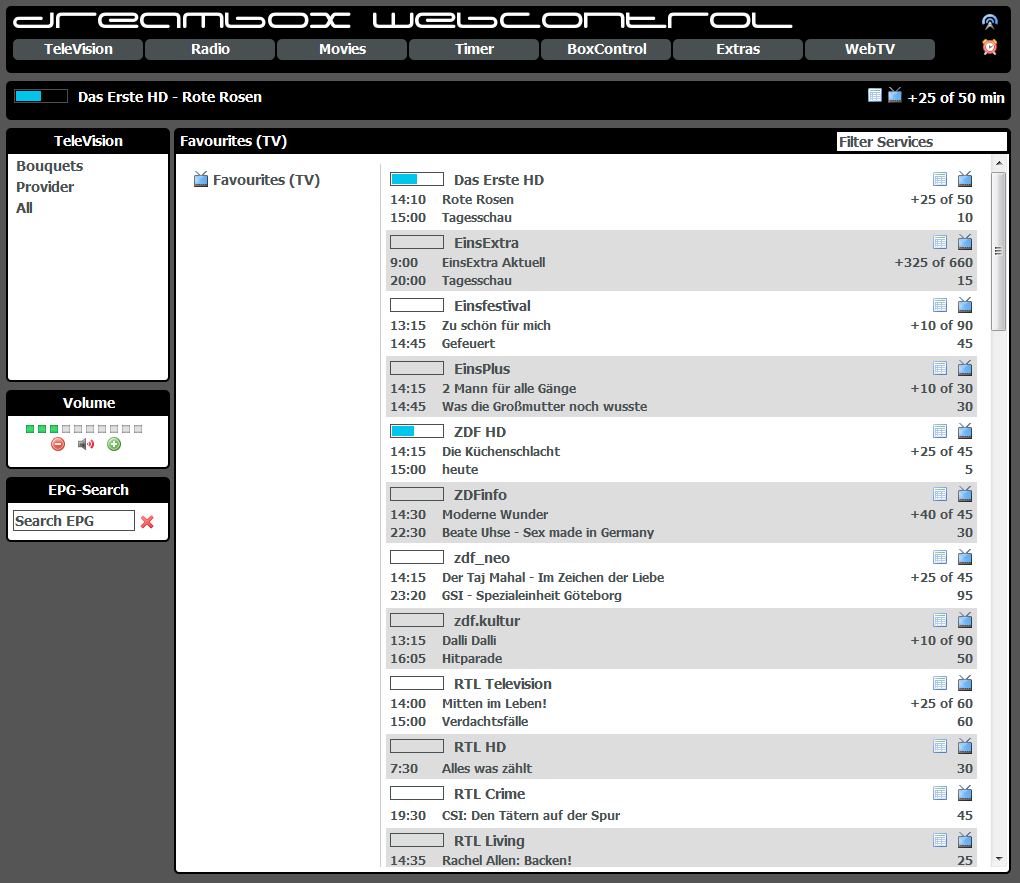The width and height of the screenshot is (1020, 883).
Task: Click in the Search EPG field
Action: point(74,521)
